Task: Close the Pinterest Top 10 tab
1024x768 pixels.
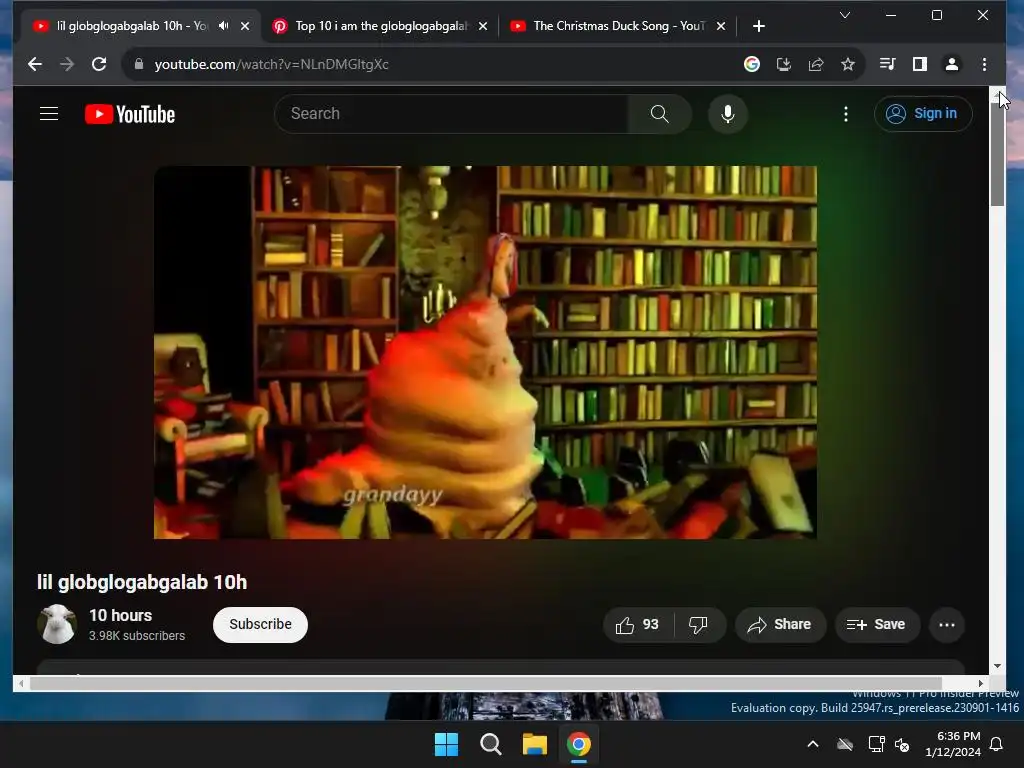Action: (x=483, y=26)
